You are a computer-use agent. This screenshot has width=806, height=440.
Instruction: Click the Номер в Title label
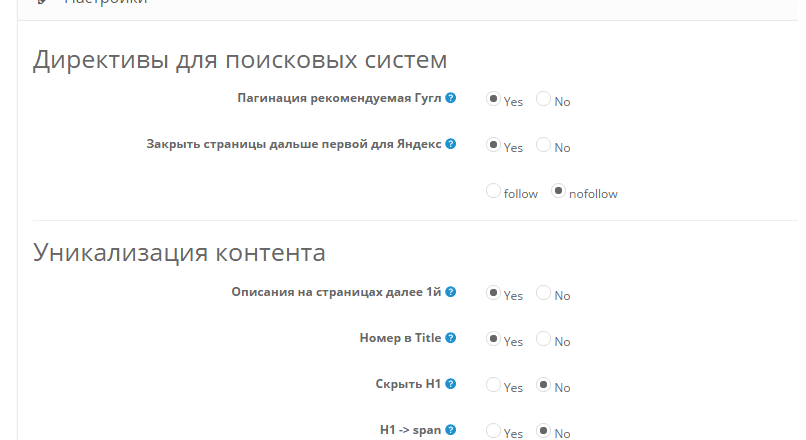coord(400,338)
